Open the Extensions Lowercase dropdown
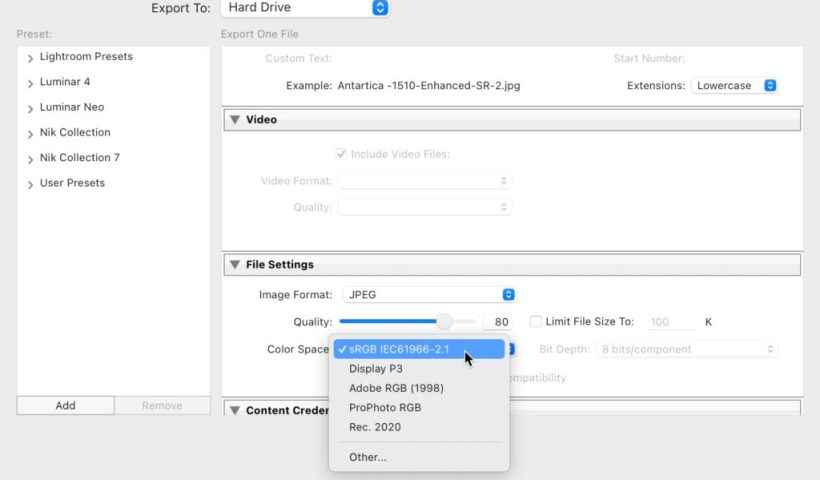Screen dimensions: 820x480 [x=734, y=86]
